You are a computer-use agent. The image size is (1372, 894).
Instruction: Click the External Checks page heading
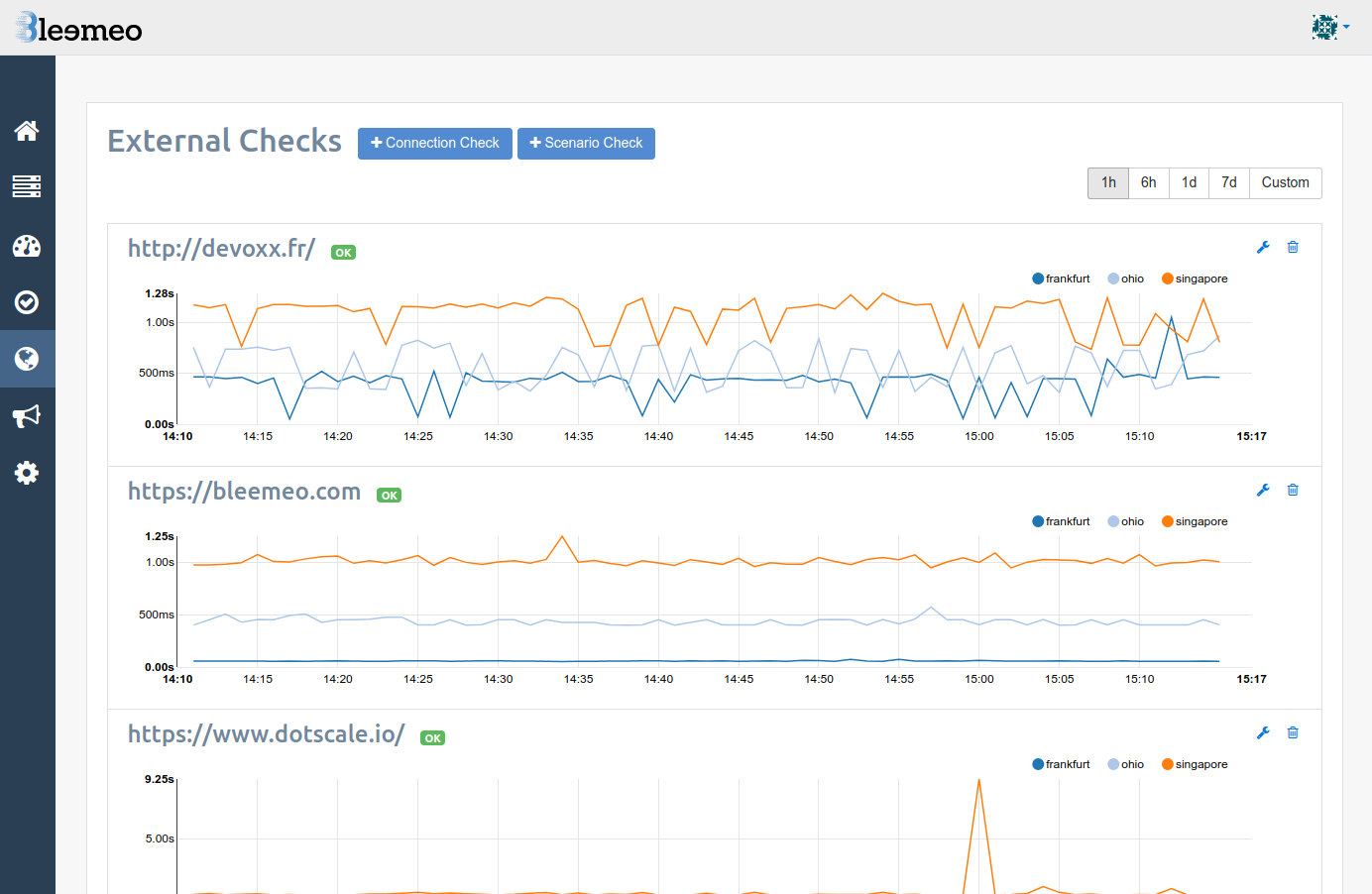click(224, 141)
